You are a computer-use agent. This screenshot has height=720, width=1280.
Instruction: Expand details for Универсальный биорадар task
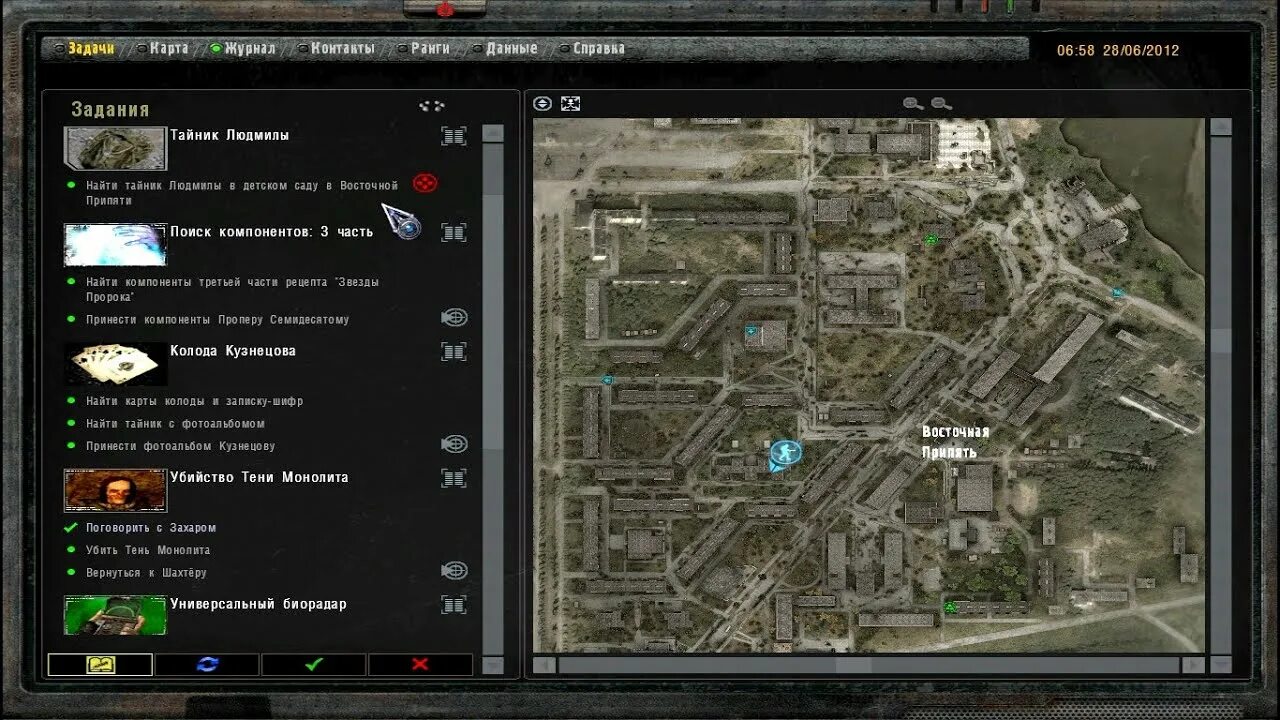point(454,604)
